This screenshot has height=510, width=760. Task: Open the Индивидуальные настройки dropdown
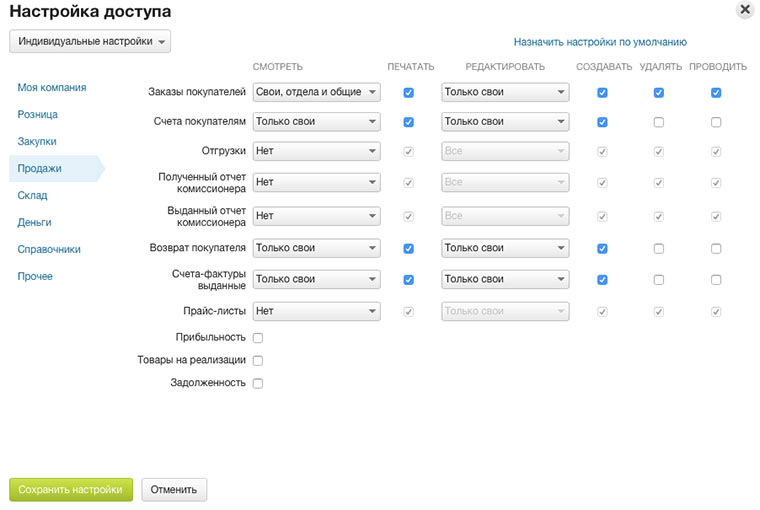pos(90,42)
